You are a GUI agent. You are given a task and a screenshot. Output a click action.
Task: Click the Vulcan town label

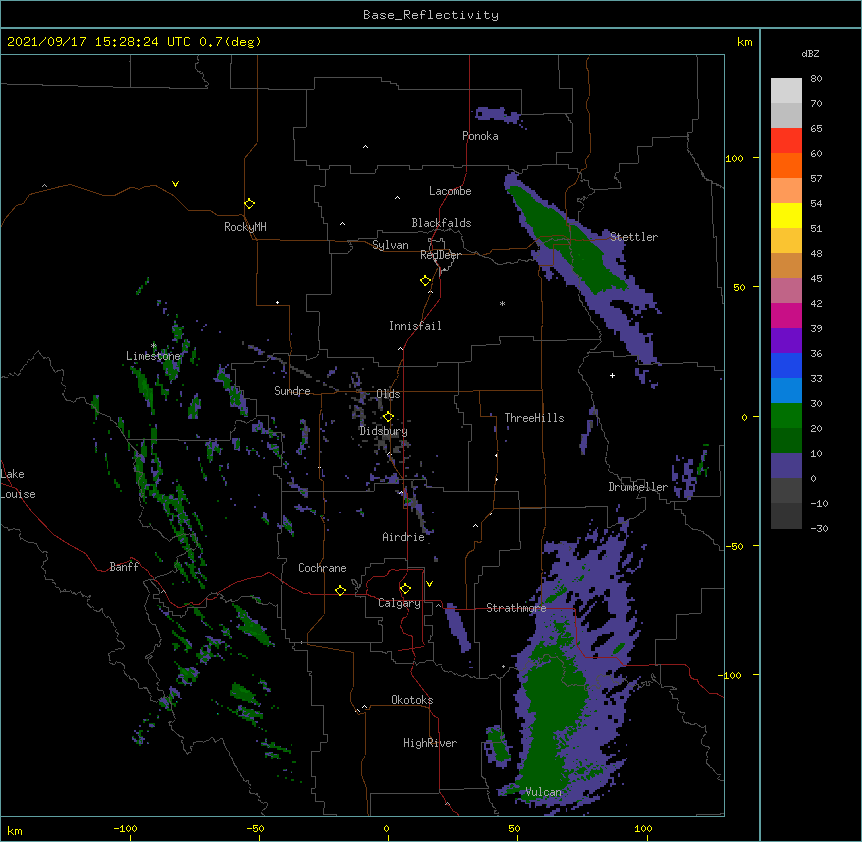pyautogui.click(x=544, y=792)
